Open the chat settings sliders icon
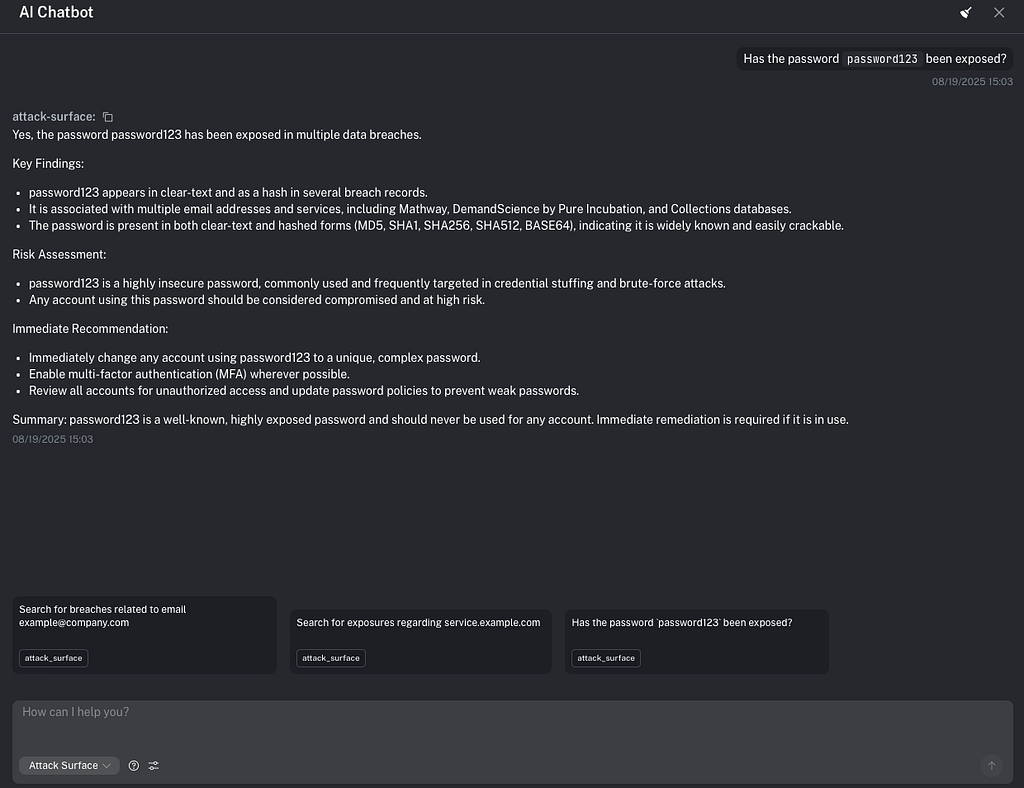Viewport: 1024px width, 788px height. (x=154, y=766)
